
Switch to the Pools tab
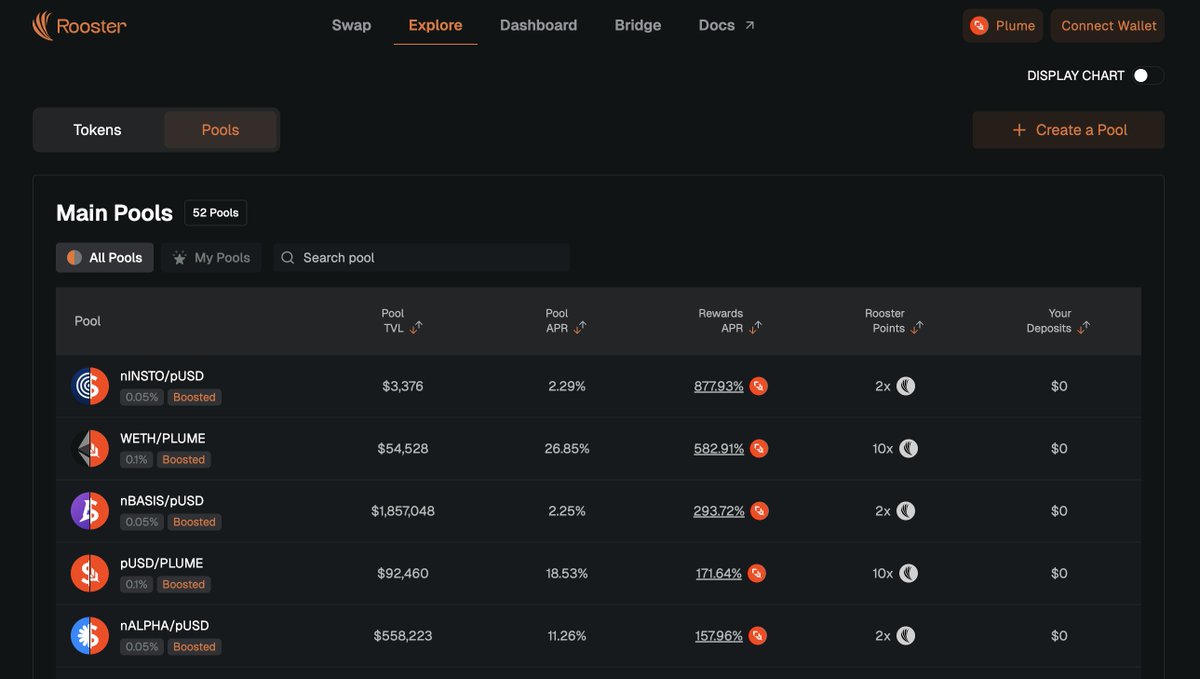220,130
